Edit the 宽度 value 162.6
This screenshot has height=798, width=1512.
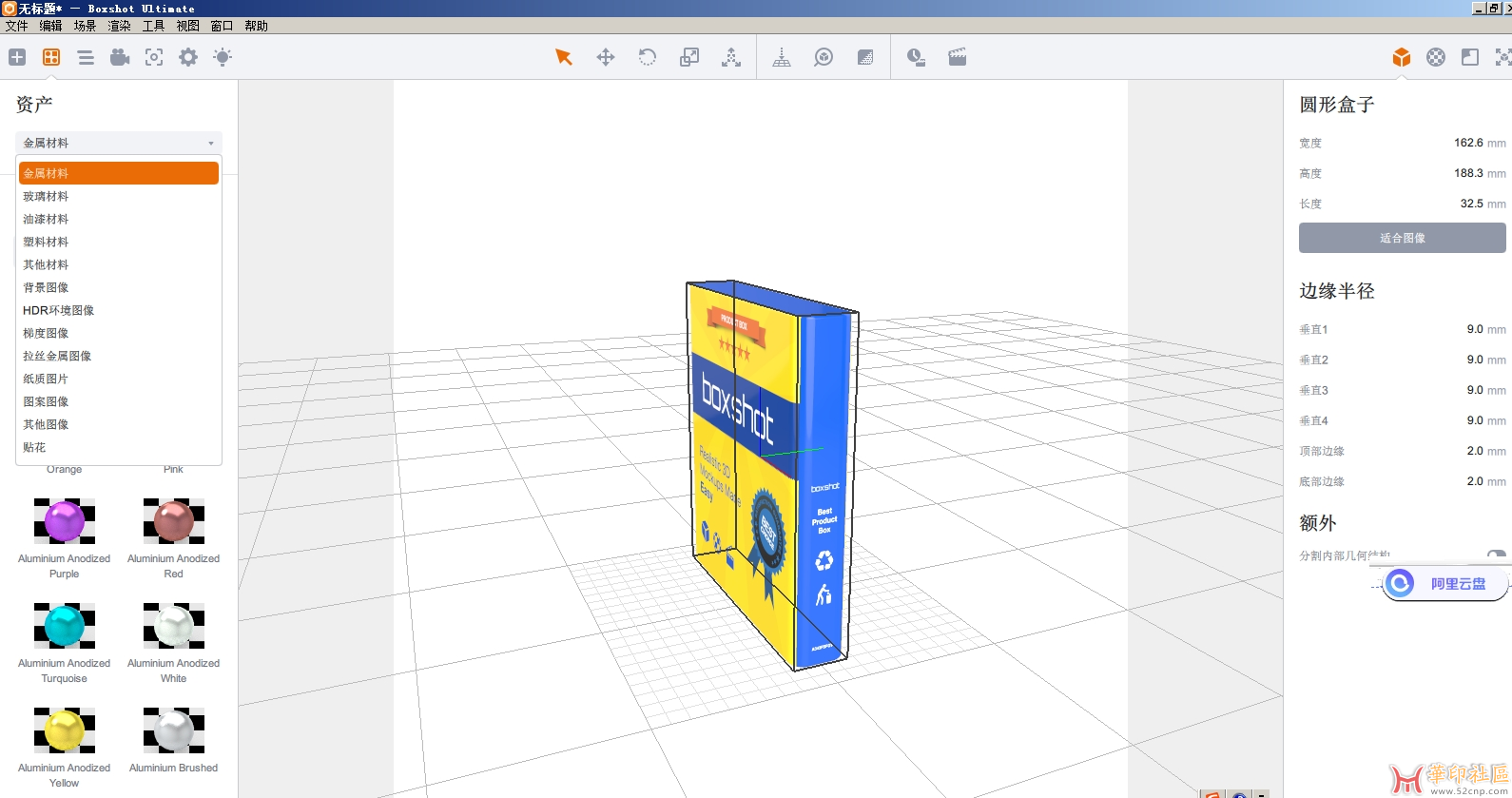1468,143
